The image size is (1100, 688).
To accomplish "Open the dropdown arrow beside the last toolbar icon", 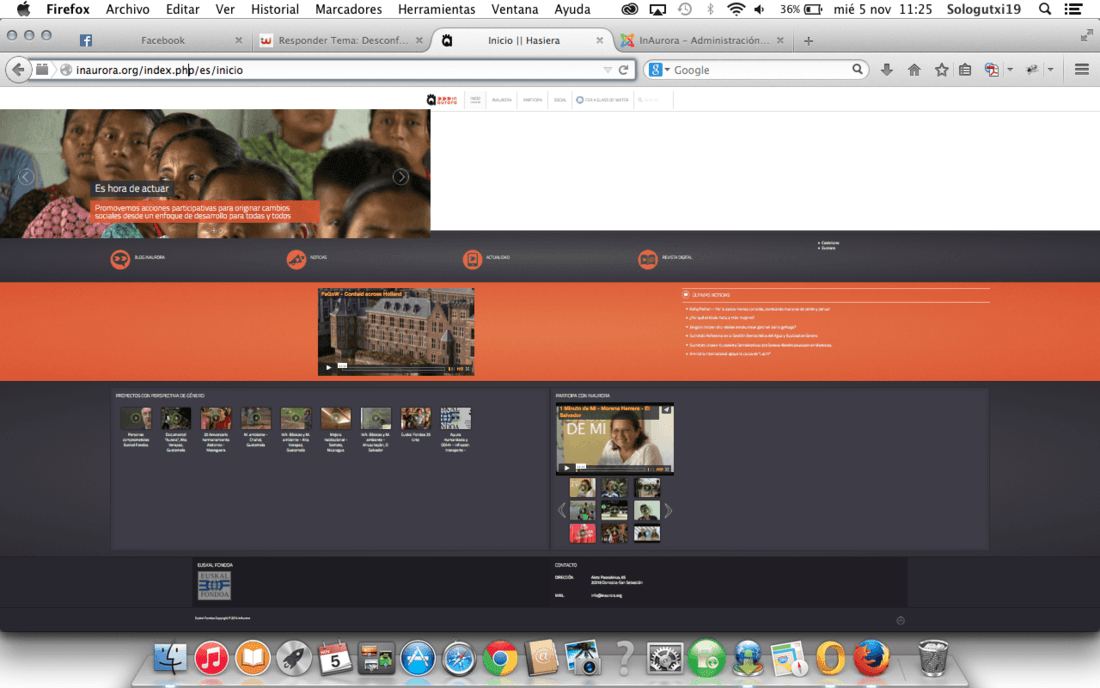I will [x=1051, y=69].
